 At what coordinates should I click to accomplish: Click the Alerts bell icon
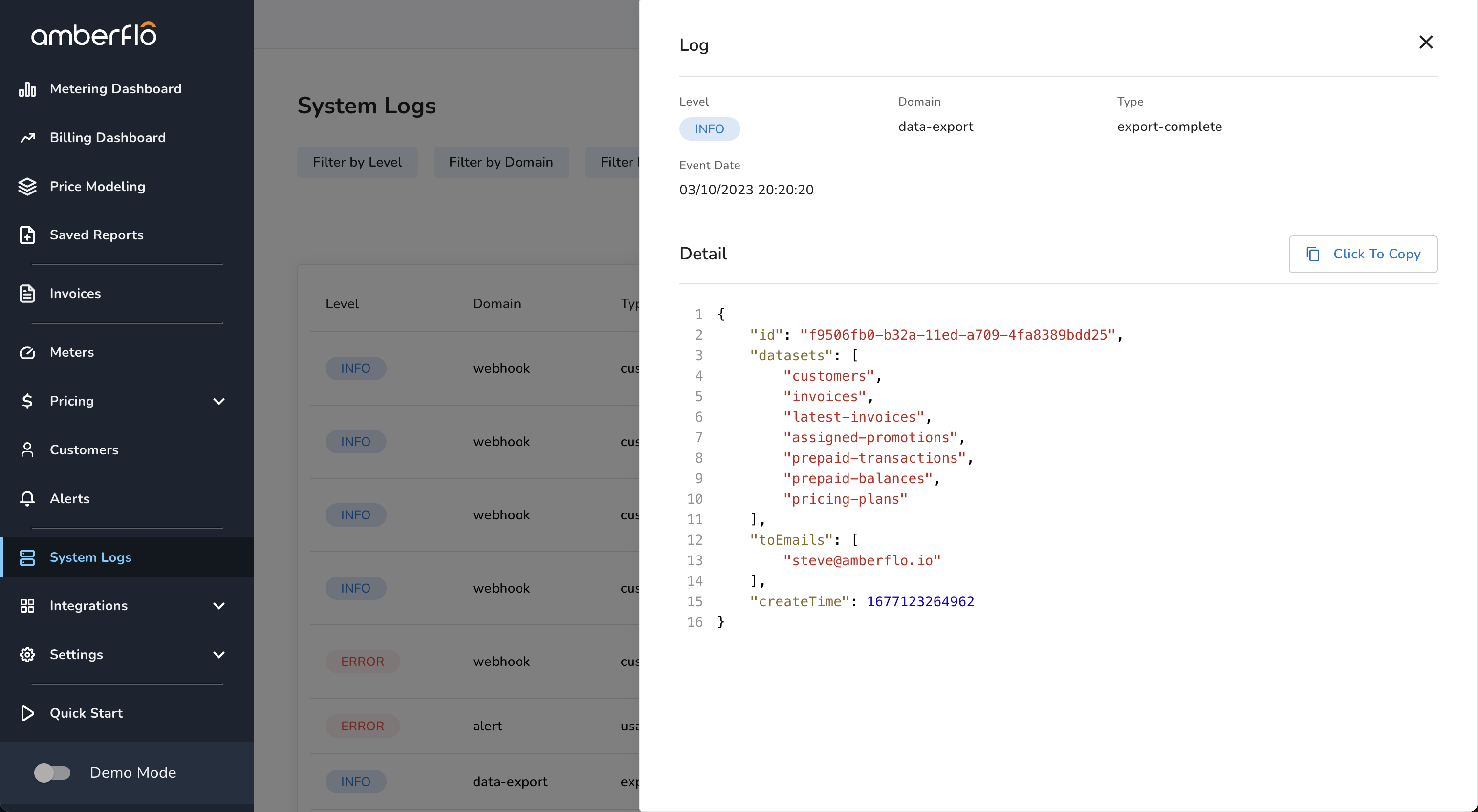27,498
